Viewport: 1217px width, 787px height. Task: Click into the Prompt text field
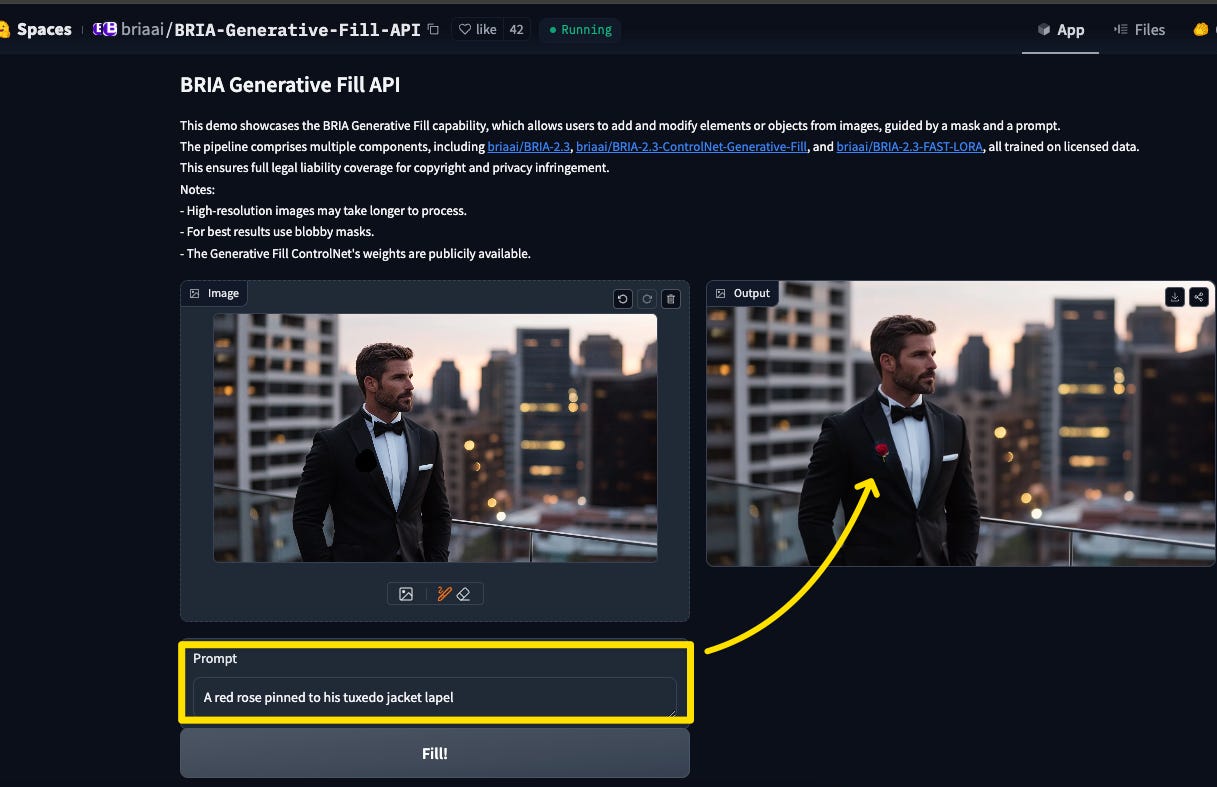click(x=435, y=697)
